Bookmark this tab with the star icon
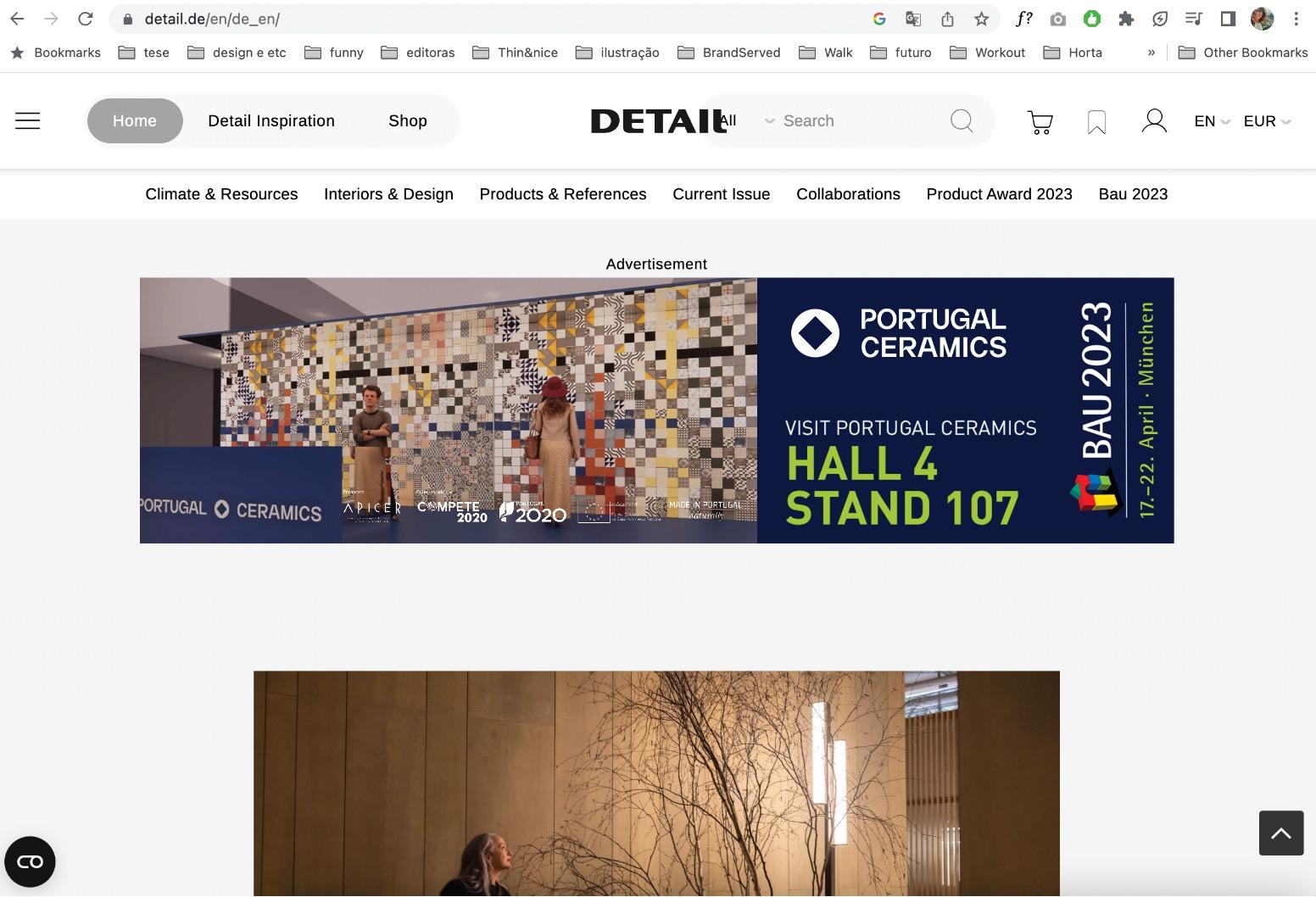This screenshot has width=1316, height=897. click(x=981, y=19)
